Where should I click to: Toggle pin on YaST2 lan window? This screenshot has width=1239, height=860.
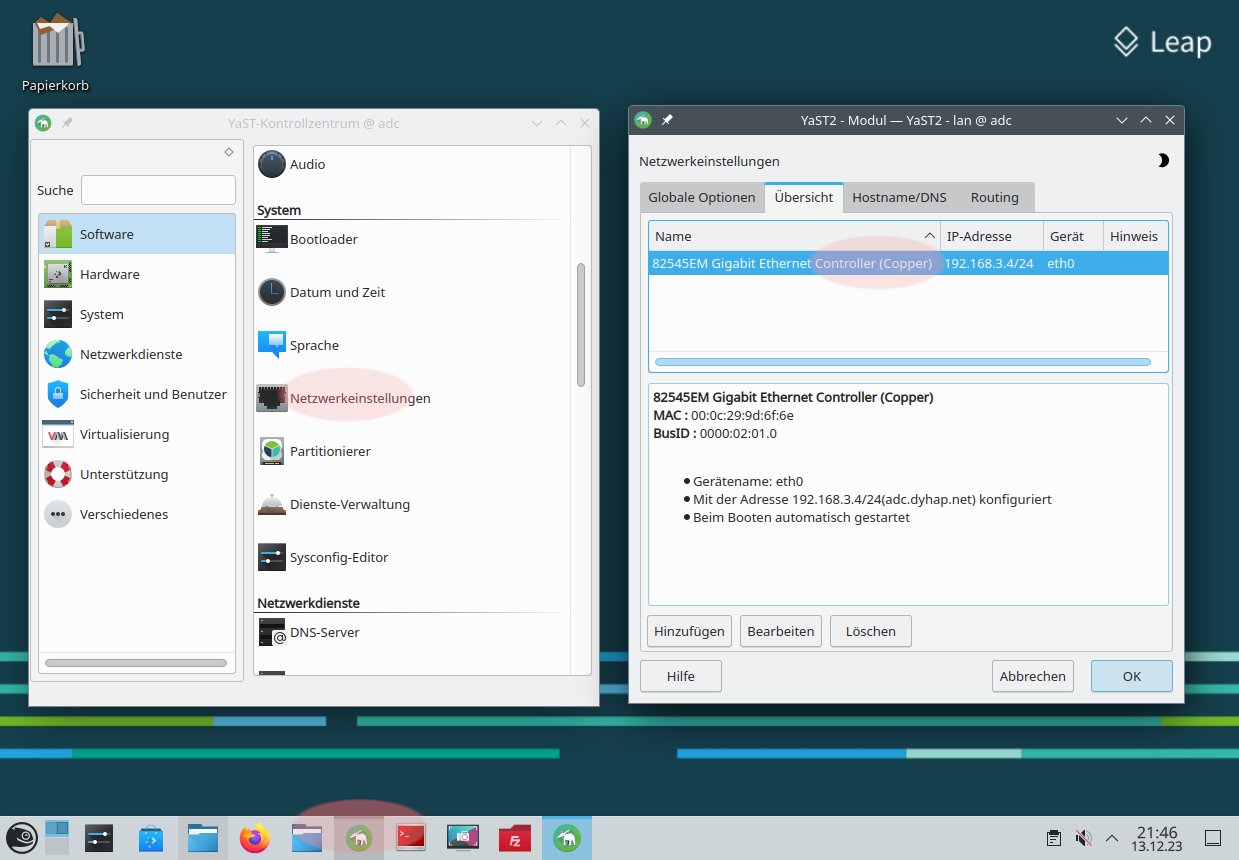pyautogui.click(x=667, y=120)
